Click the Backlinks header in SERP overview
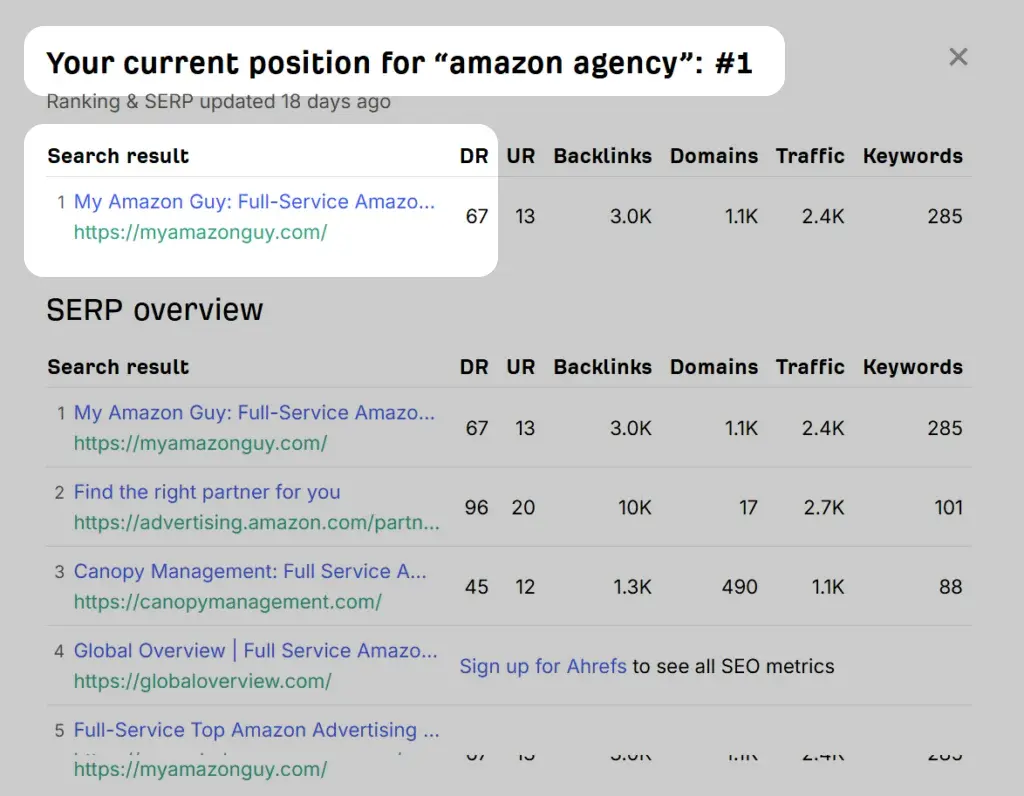The width and height of the screenshot is (1024, 796). (x=602, y=367)
